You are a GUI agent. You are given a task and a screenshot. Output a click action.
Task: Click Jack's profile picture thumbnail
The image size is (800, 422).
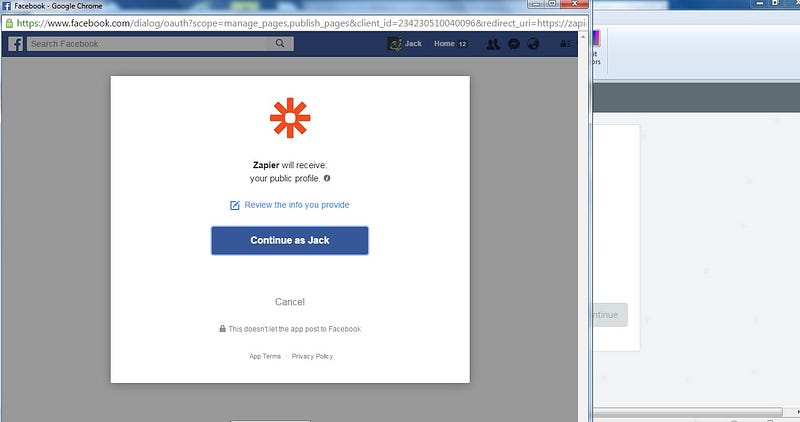[x=394, y=44]
